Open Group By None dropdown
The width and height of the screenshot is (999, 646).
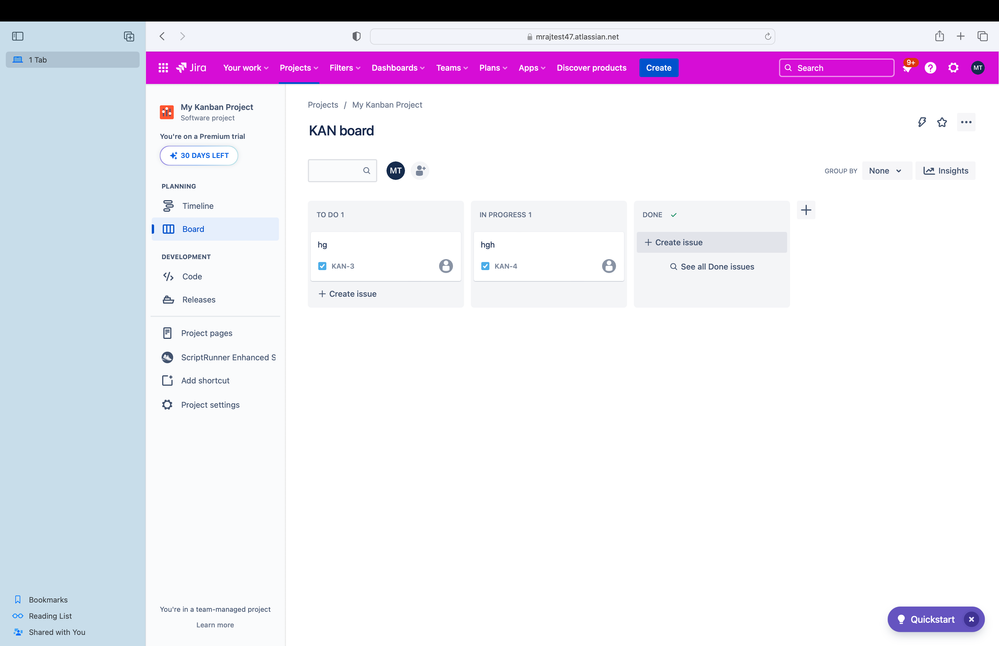pos(886,171)
